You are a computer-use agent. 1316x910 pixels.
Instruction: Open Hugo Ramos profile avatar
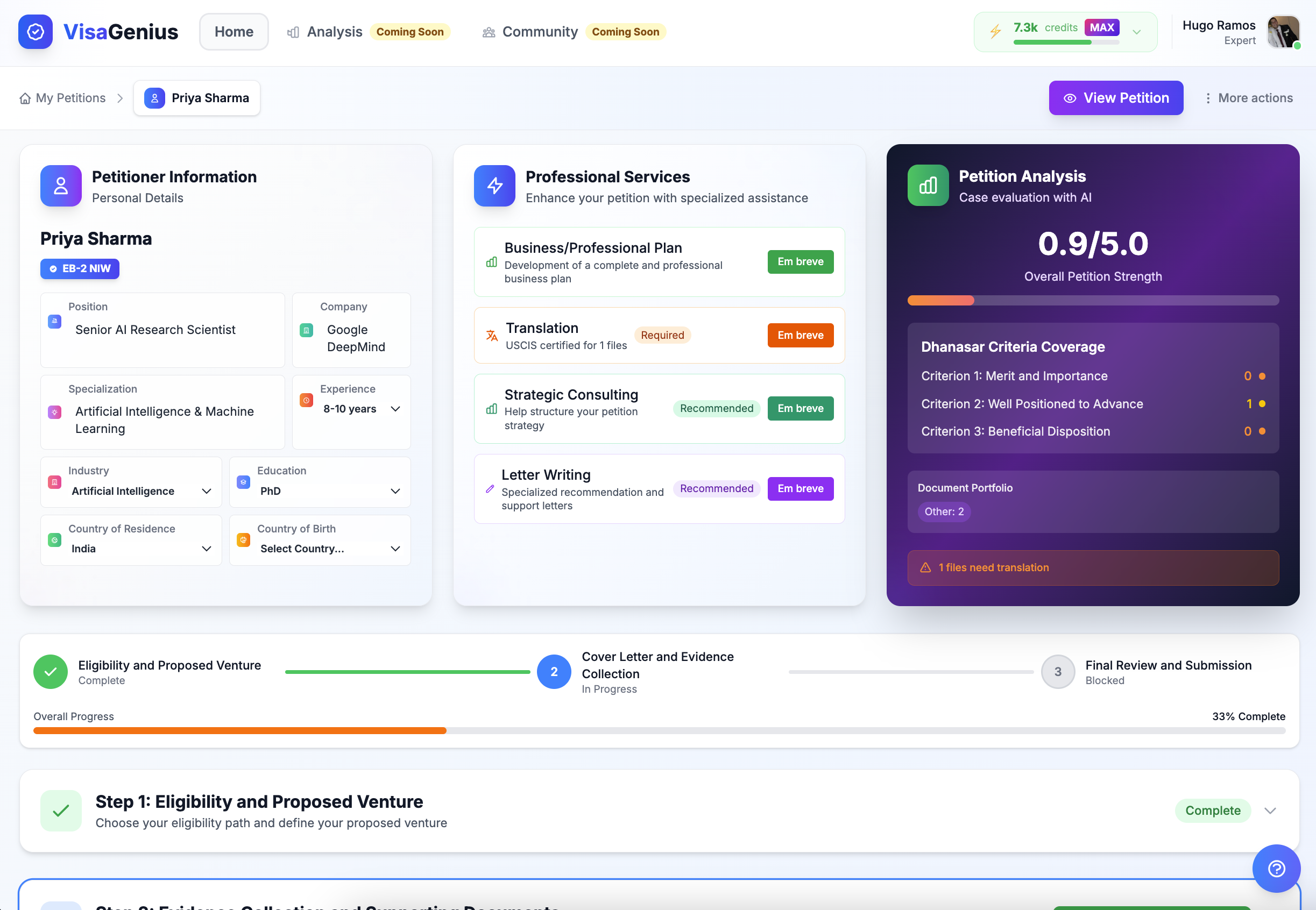(1283, 32)
